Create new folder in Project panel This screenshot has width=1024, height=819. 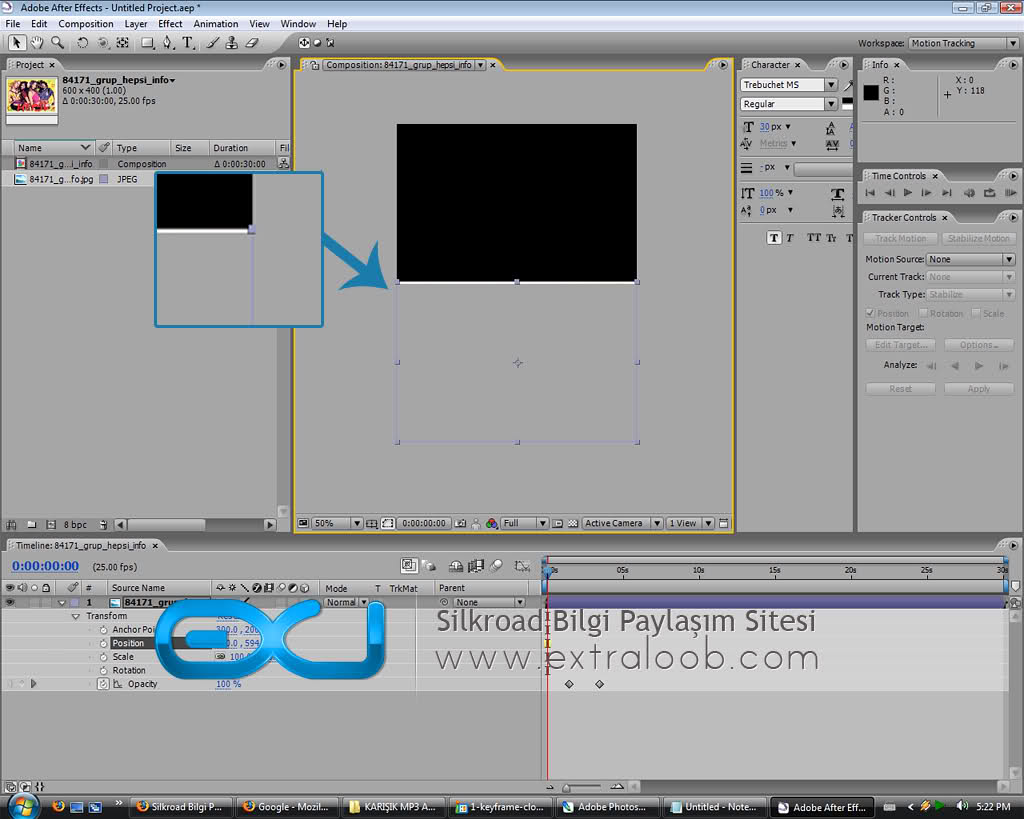tap(31, 524)
